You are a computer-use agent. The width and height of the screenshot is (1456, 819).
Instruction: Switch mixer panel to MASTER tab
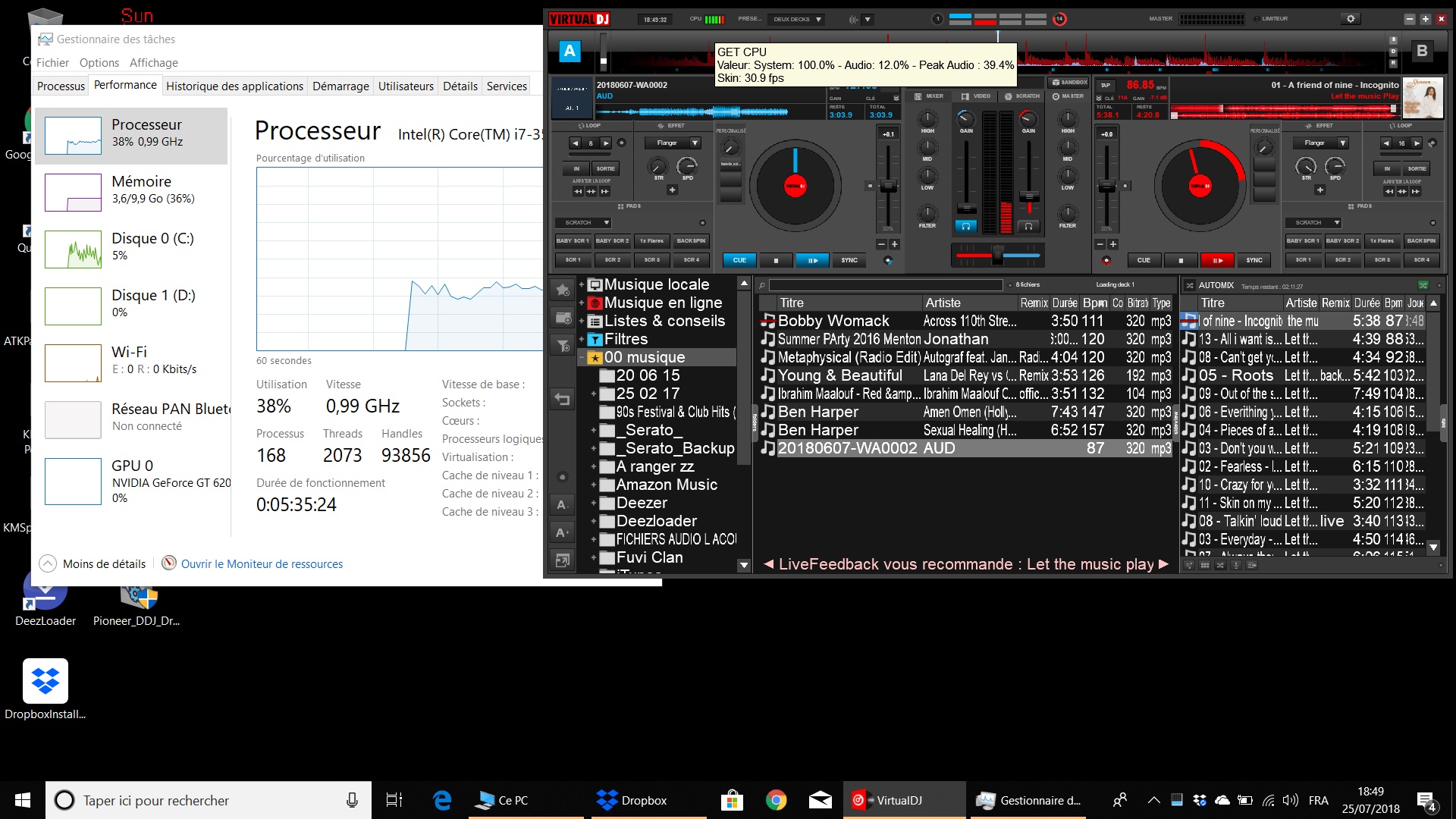coord(1068,96)
